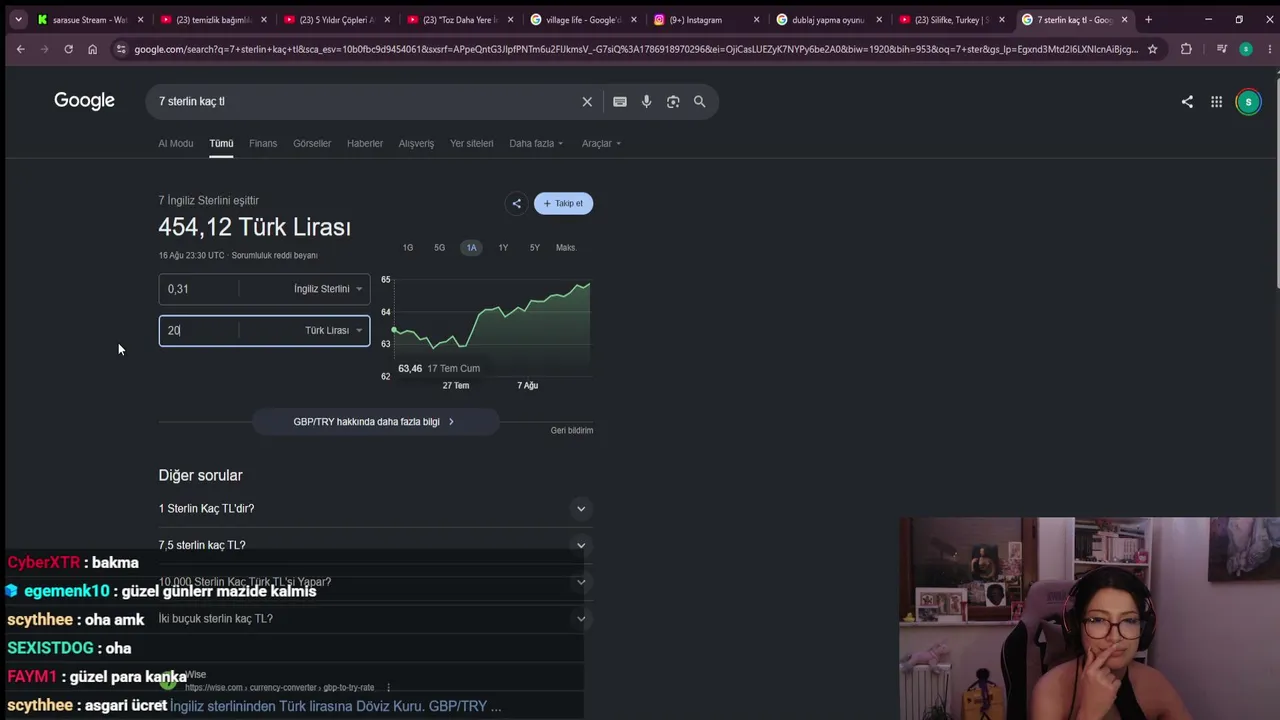Close the 'village life' Google tab
The height and width of the screenshot is (720, 1280).
coord(633,19)
